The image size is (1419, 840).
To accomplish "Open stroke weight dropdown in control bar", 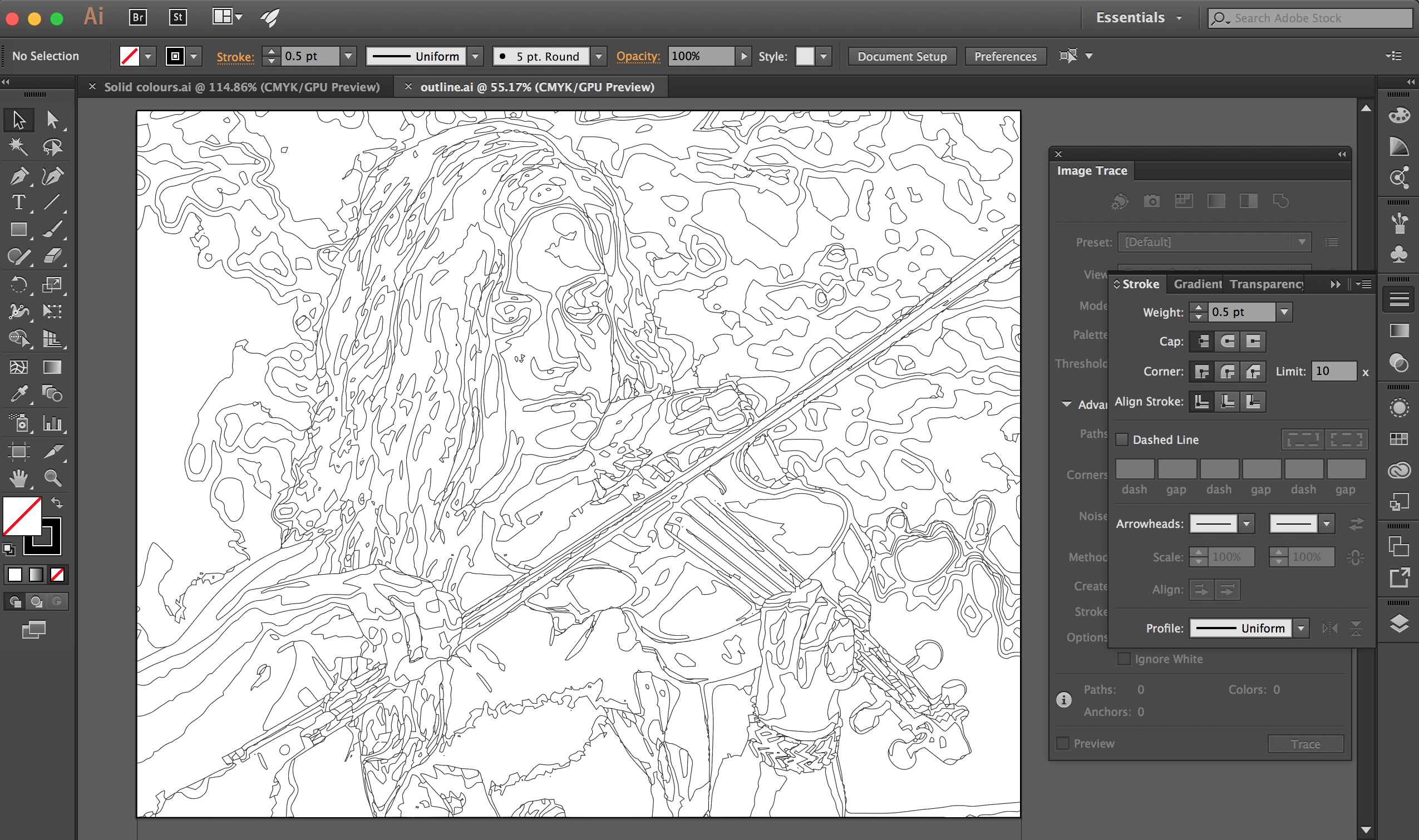I will [x=348, y=56].
